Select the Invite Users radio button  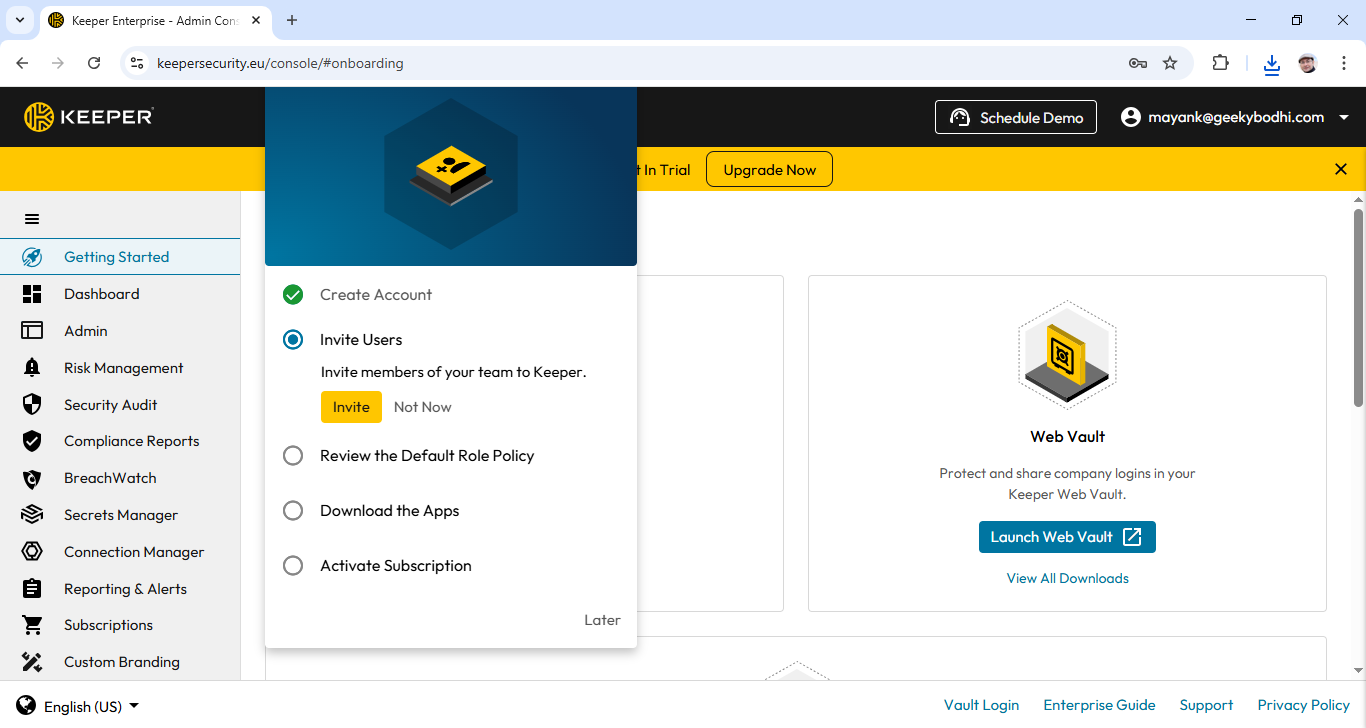tap(293, 340)
